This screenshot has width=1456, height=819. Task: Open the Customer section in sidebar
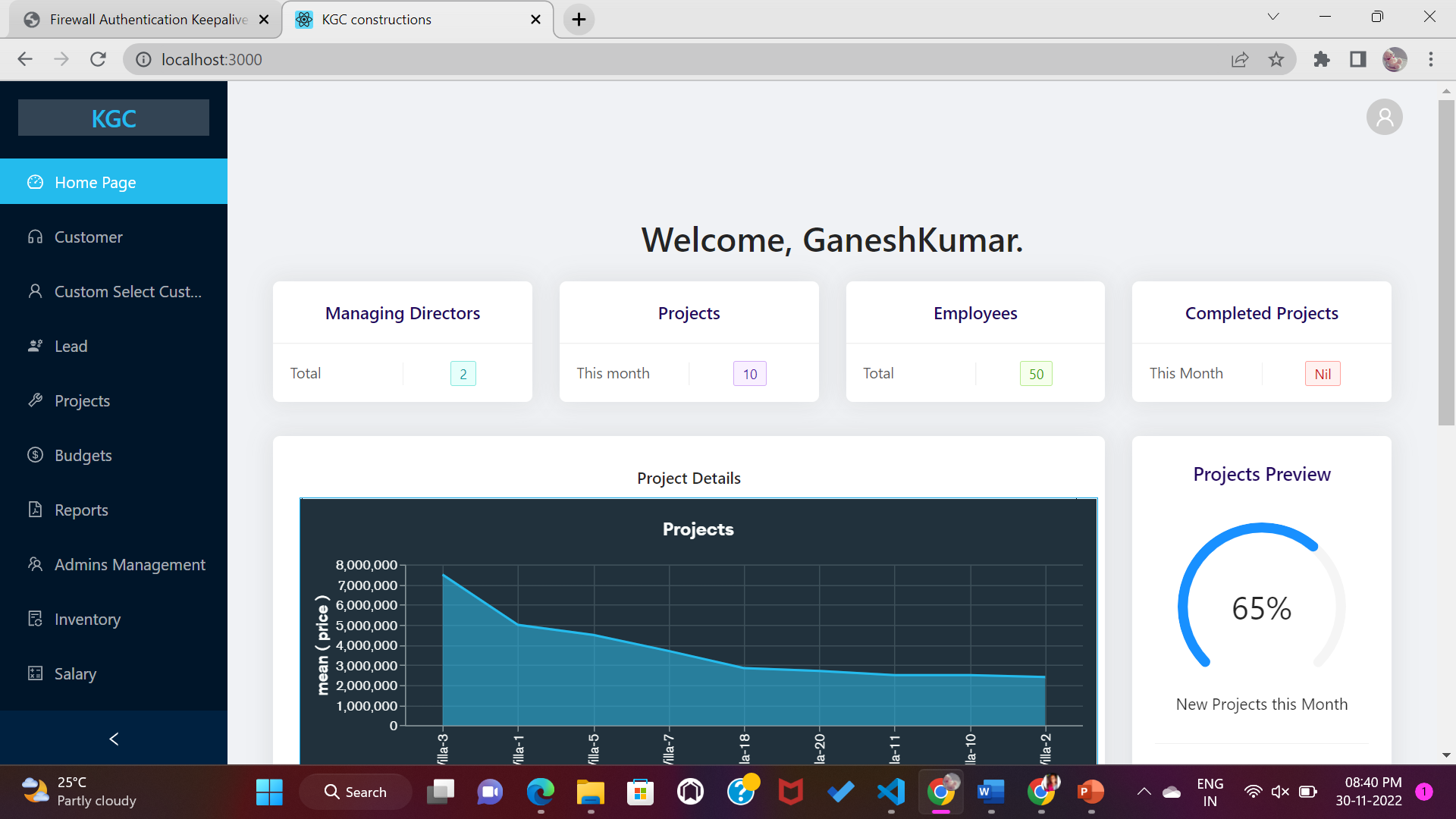(88, 237)
